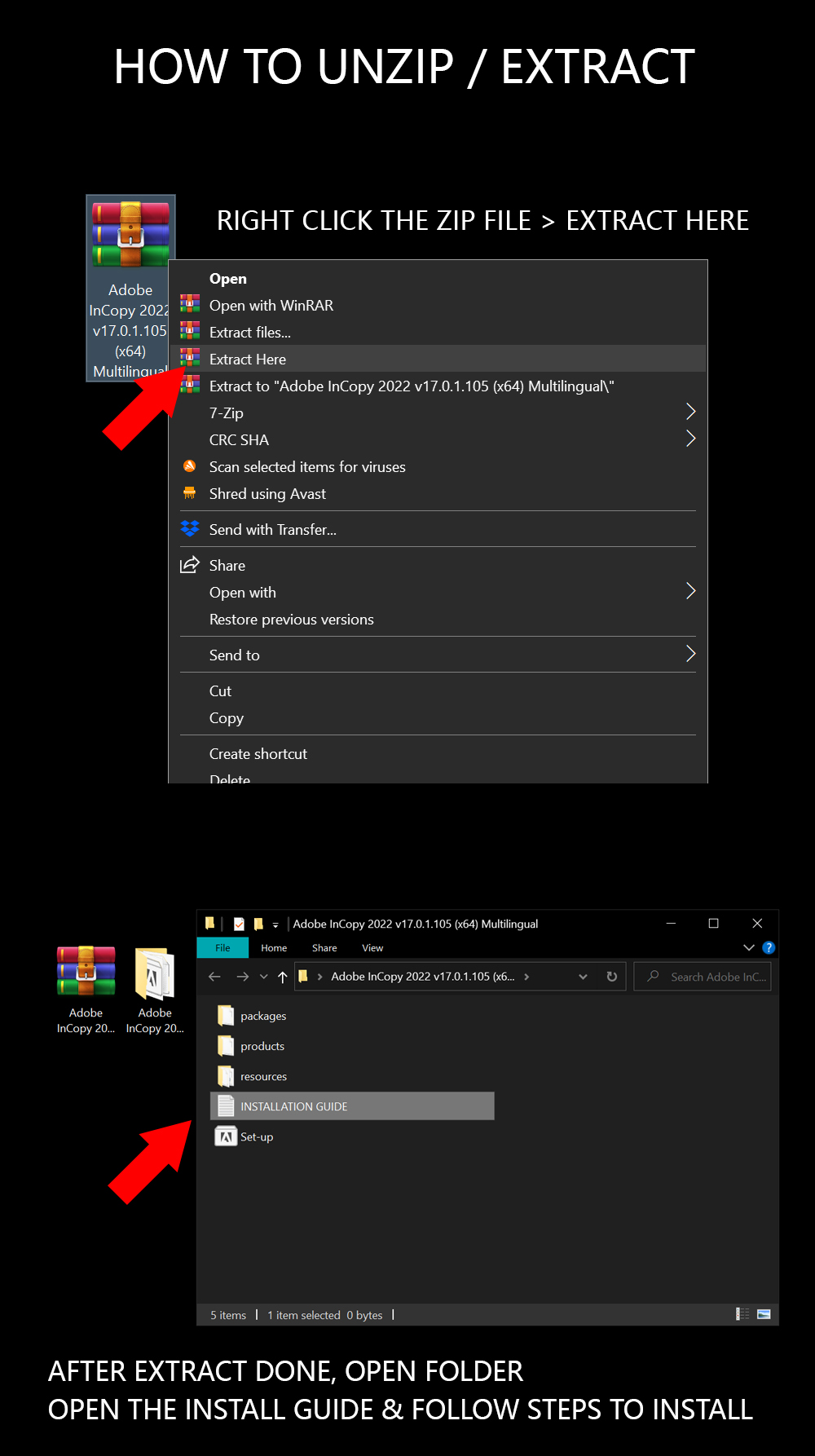This screenshot has height=1456, width=815.
Task: Expand breadcrumb arrow after Adobe InCopy path
Action: (526, 977)
